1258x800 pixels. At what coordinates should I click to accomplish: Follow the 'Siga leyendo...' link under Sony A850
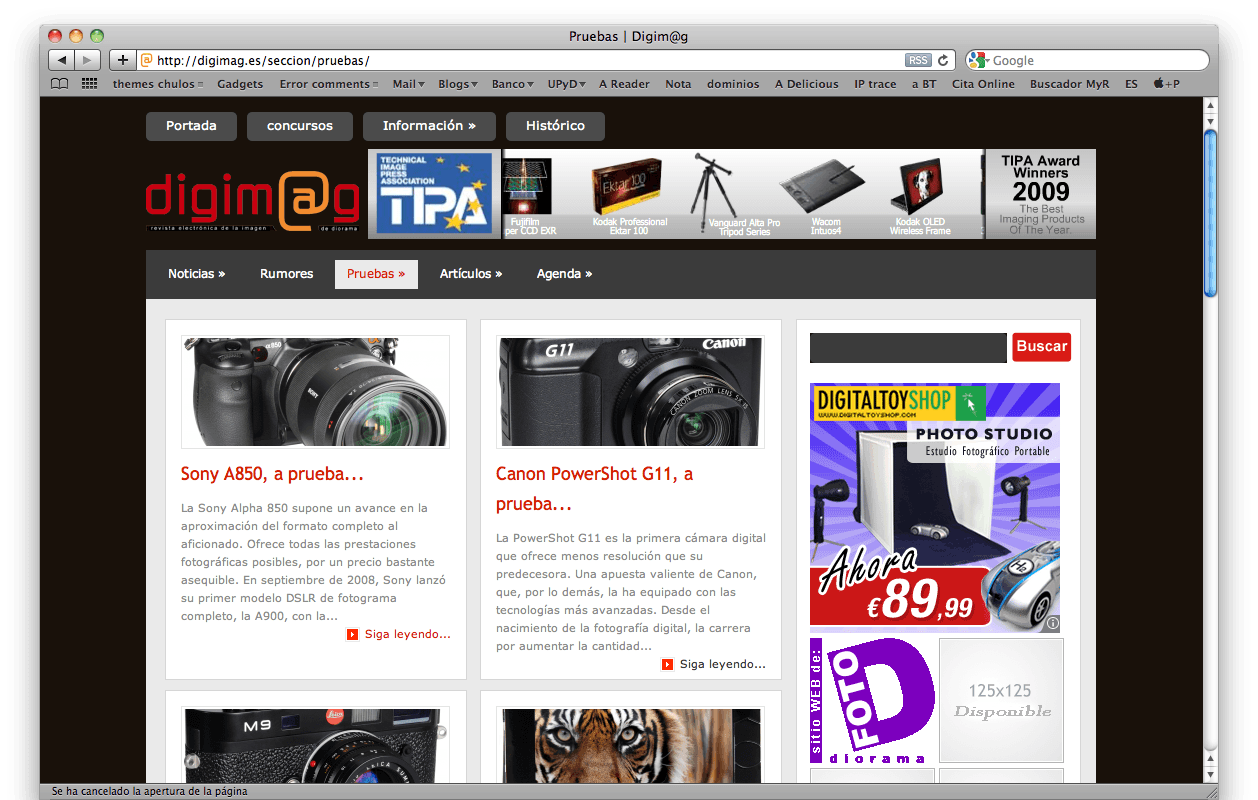click(x=408, y=634)
